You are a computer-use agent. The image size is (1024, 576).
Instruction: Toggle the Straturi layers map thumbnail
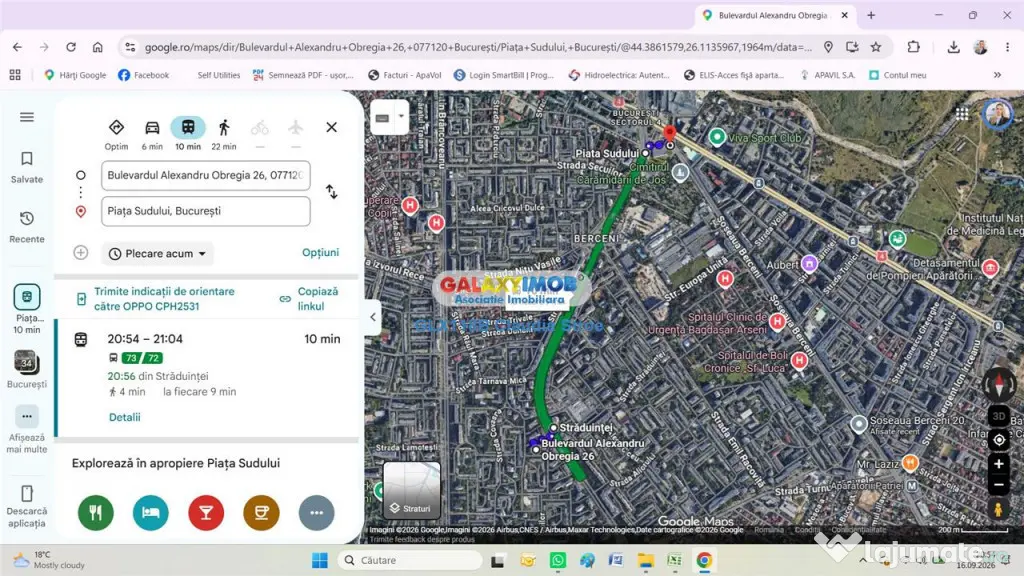tap(411, 490)
